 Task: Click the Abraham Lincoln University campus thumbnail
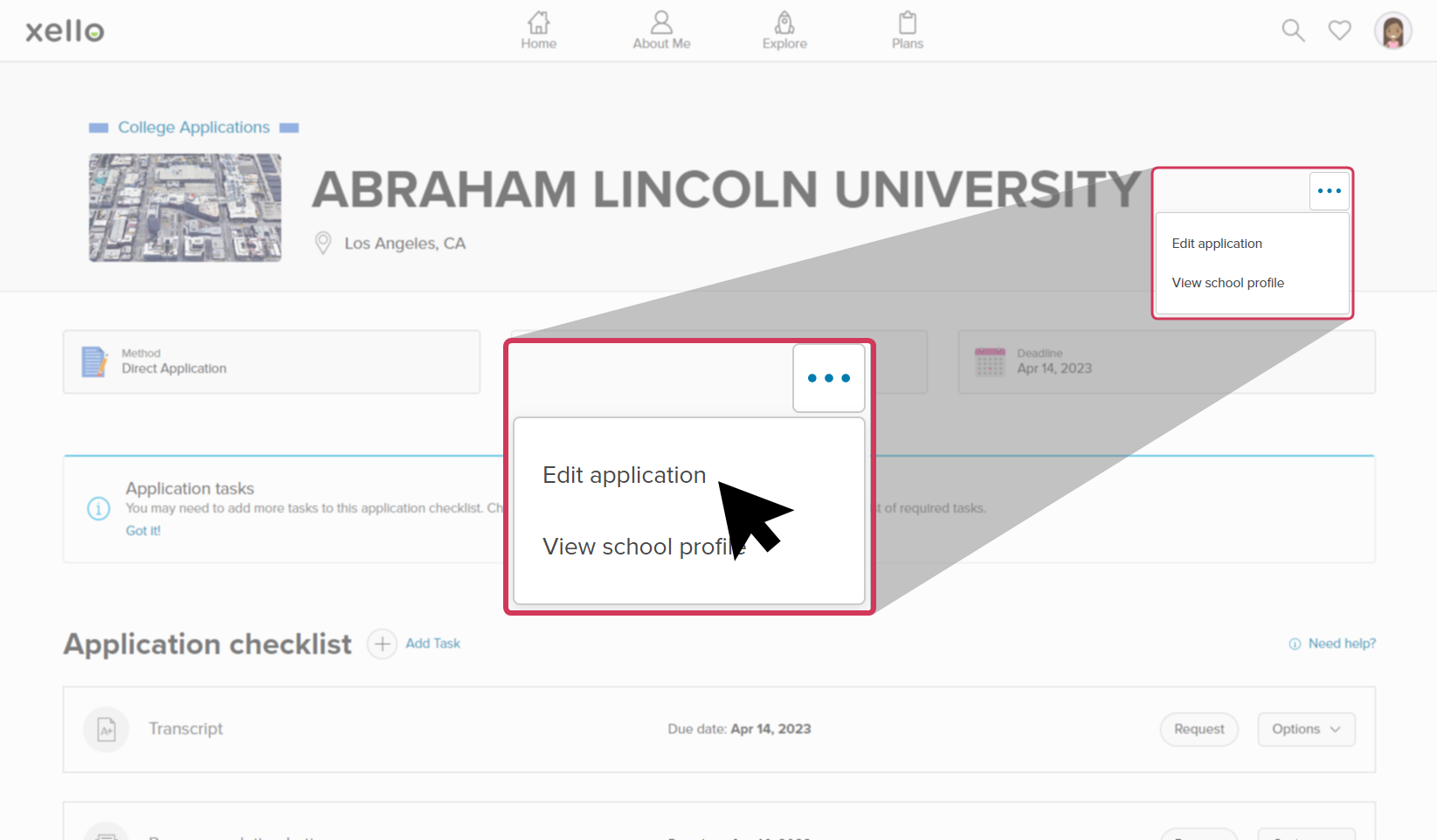(185, 208)
